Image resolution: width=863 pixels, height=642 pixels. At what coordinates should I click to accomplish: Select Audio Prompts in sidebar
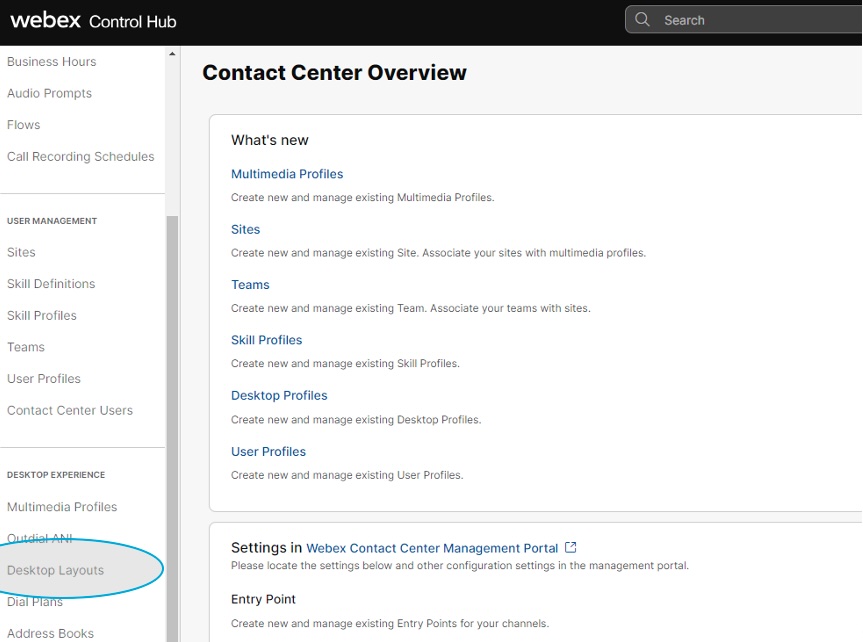click(x=49, y=94)
